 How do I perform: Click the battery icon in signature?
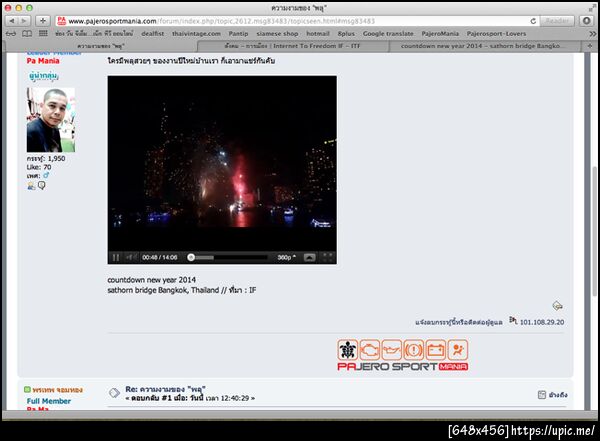click(x=435, y=350)
